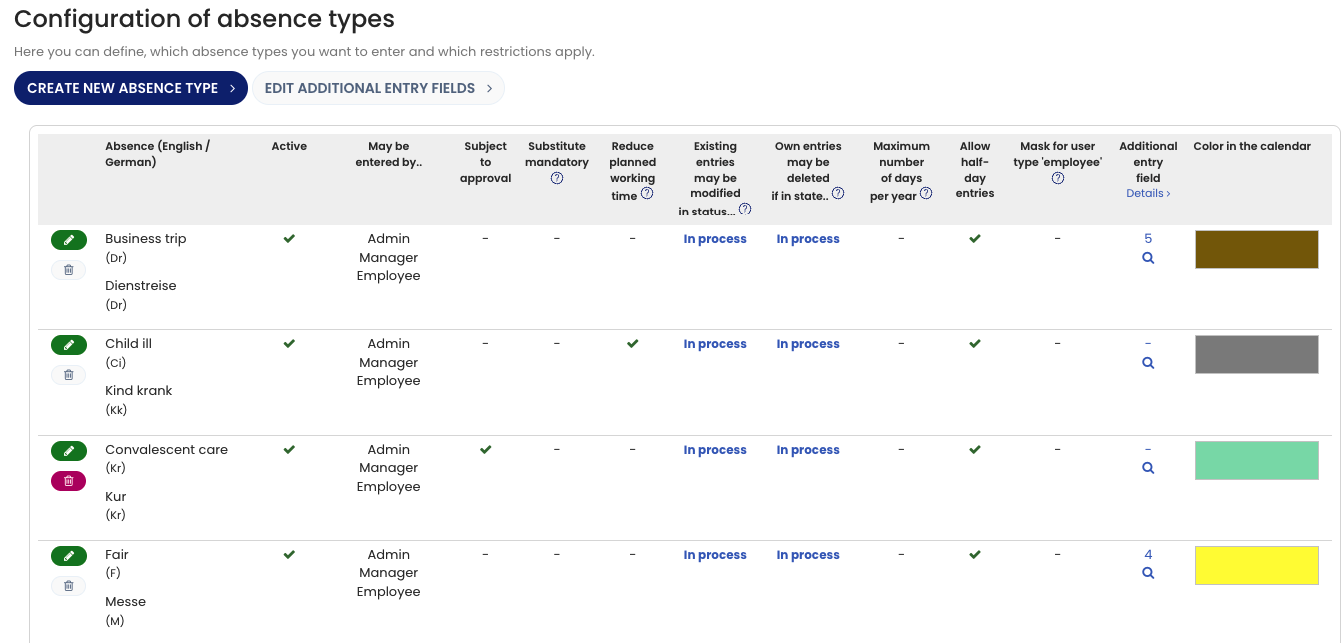The width and height of the screenshot is (1343, 643).
Task: Open magnifier for Business trip additional fields
Action: (x=1148, y=258)
